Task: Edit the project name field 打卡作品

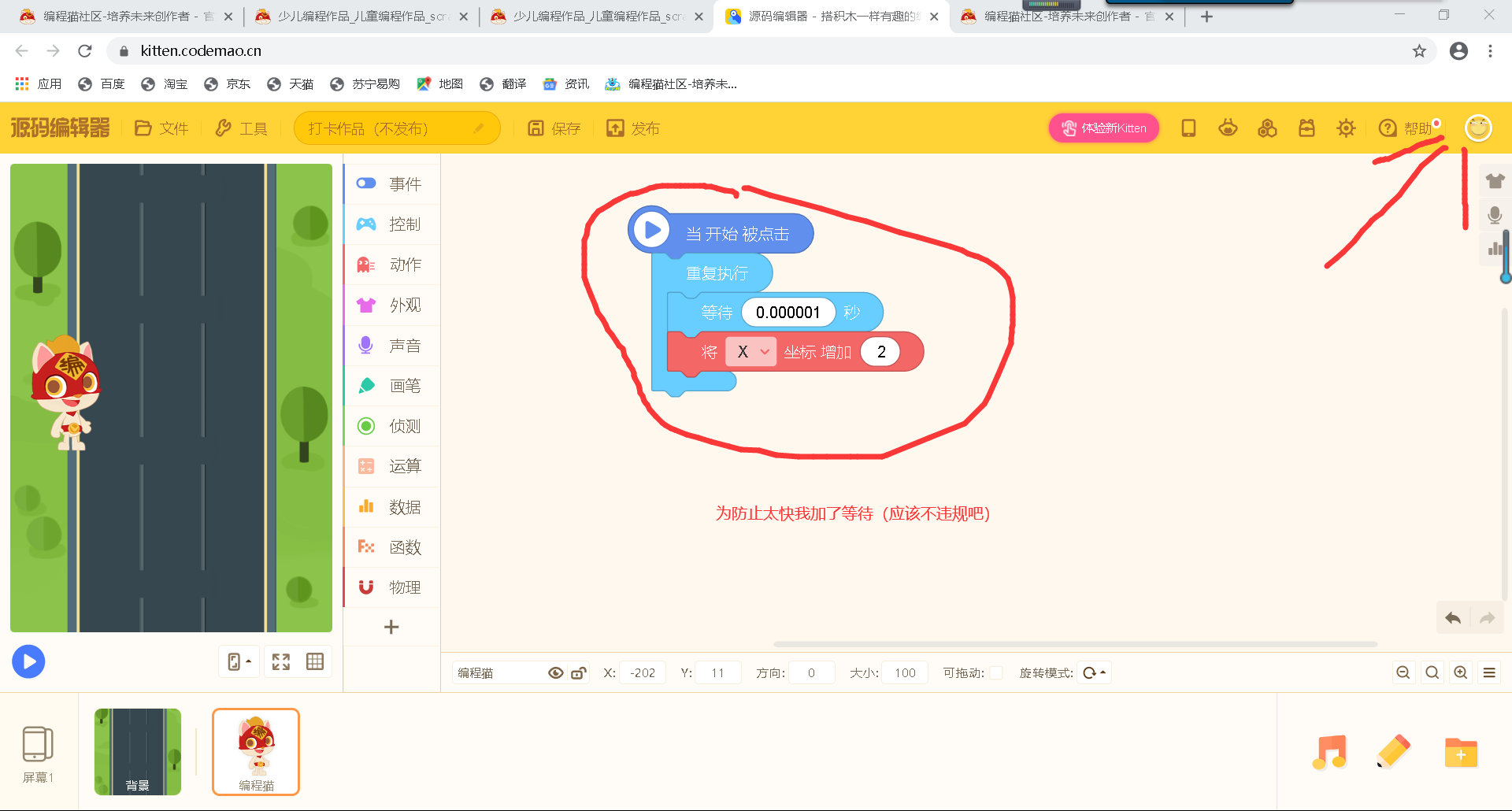Action: coord(397,128)
